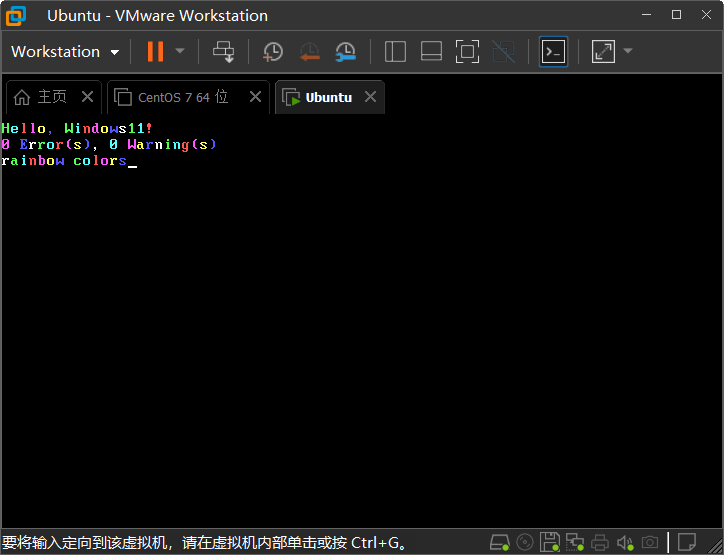
Task: Maximize the VMware Workstation window
Action: coord(676,15)
